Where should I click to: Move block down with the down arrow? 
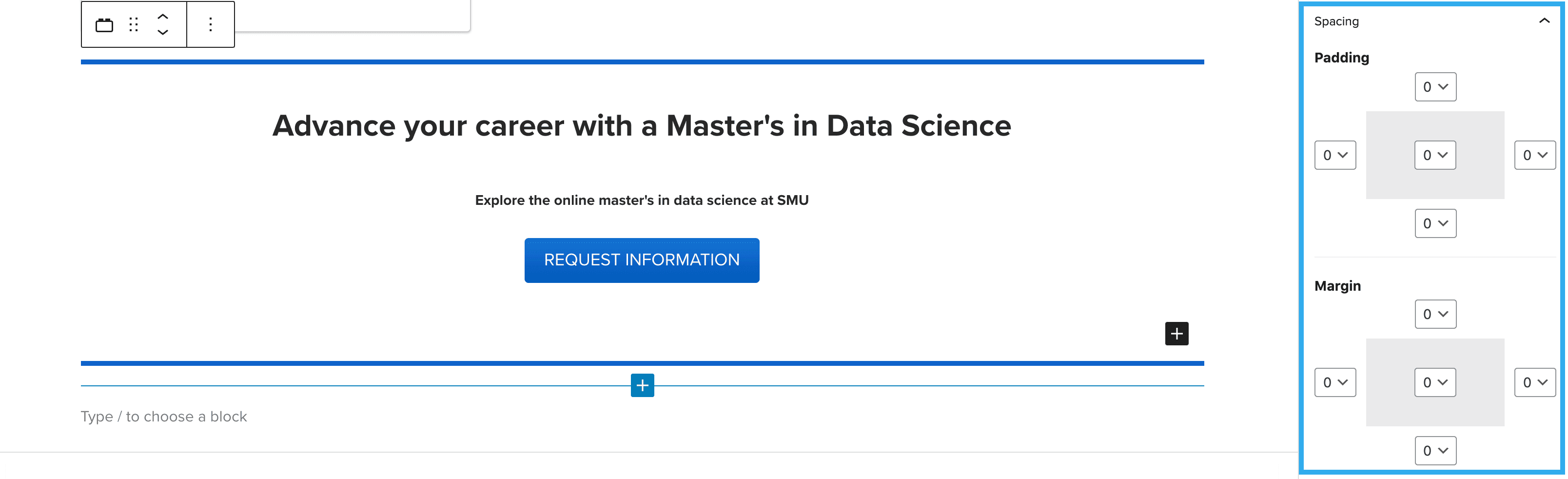coord(162,32)
